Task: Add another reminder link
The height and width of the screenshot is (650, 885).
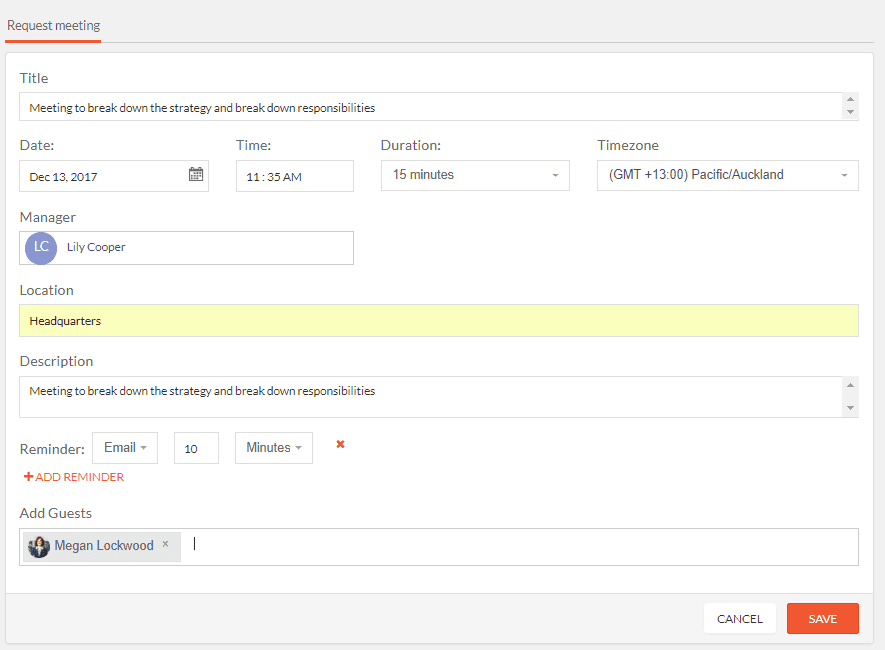Action: [73, 477]
